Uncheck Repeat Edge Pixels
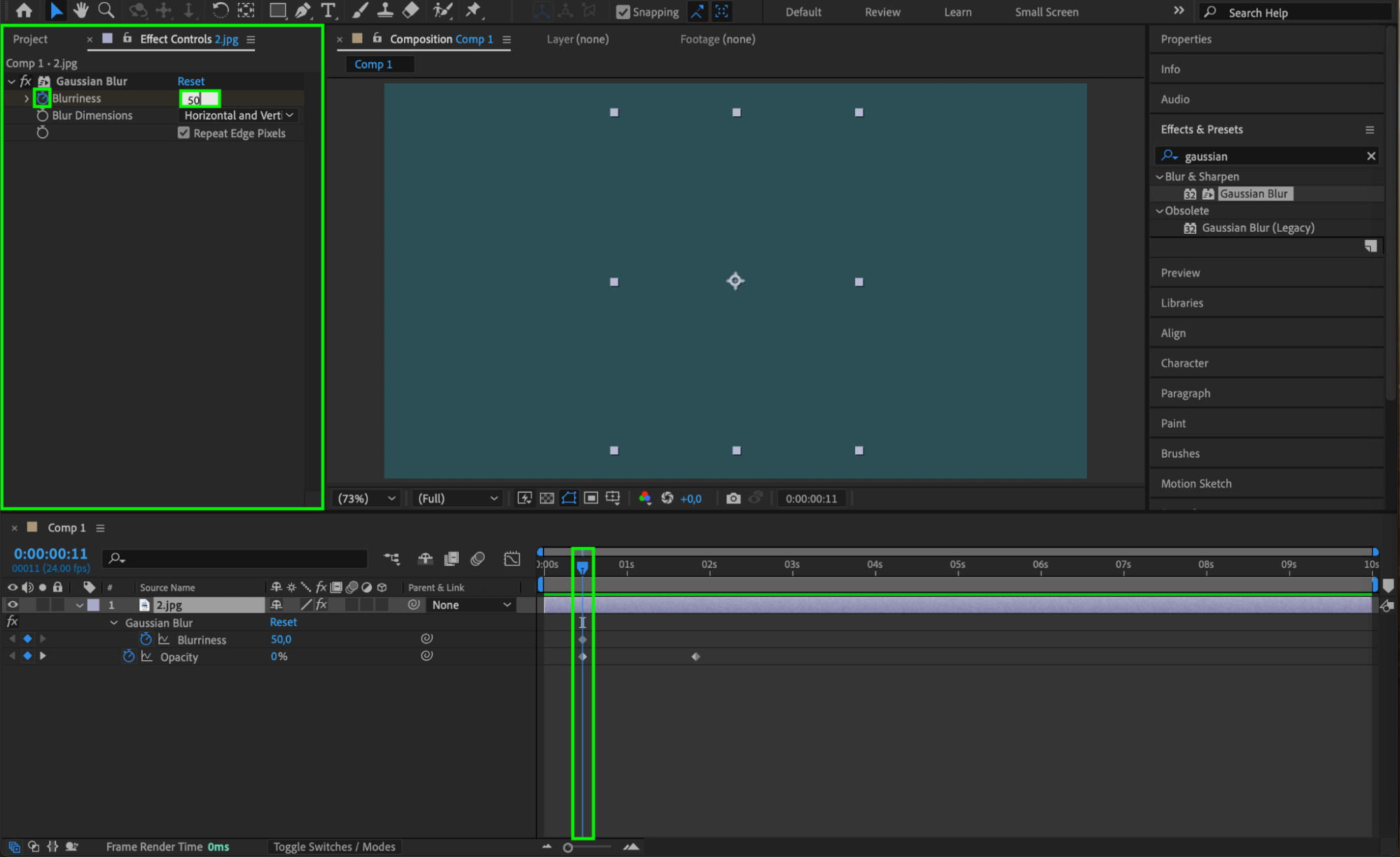This screenshot has width=1400, height=857. point(183,133)
